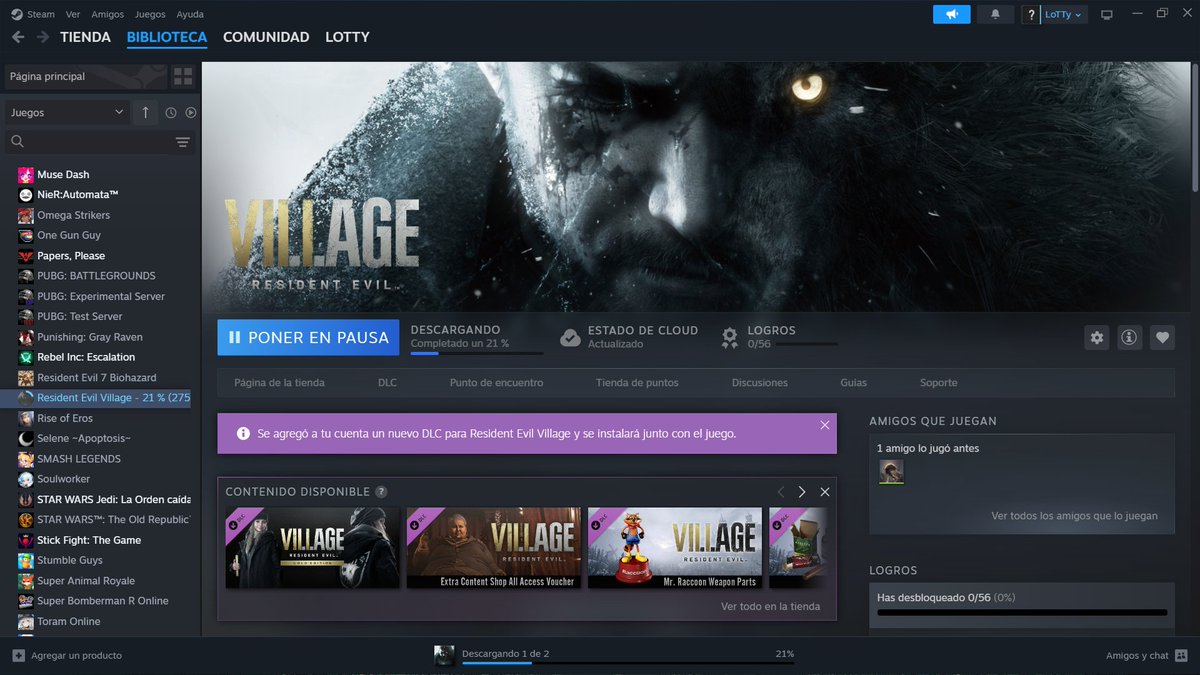Open the Steam menu
Viewport: 1200px width, 675px height.
point(41,14)
